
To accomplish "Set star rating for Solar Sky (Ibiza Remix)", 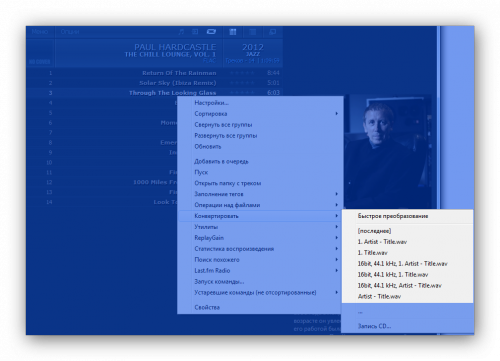I will (x=242, y=83).
